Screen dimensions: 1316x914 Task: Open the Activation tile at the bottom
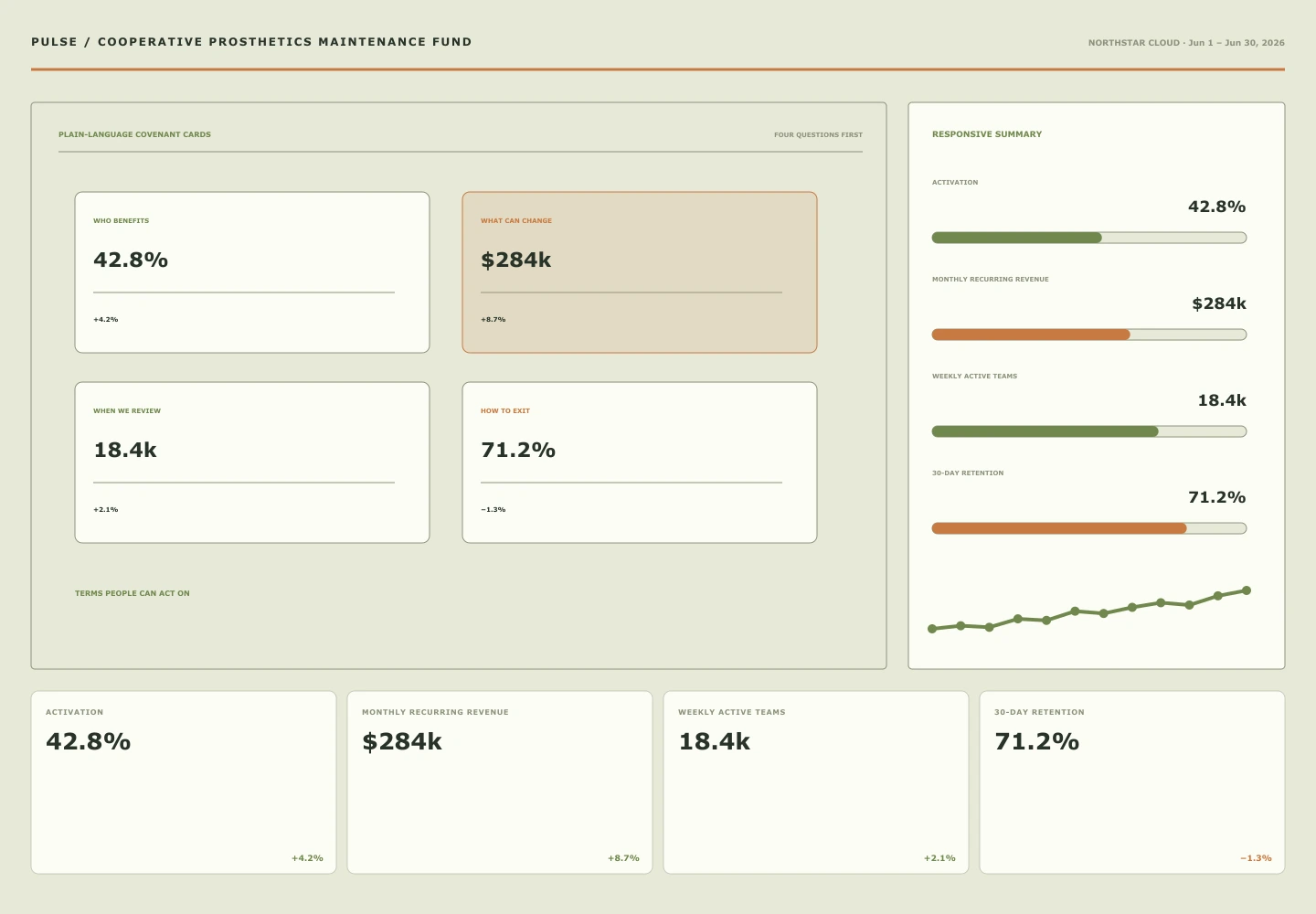184,782
